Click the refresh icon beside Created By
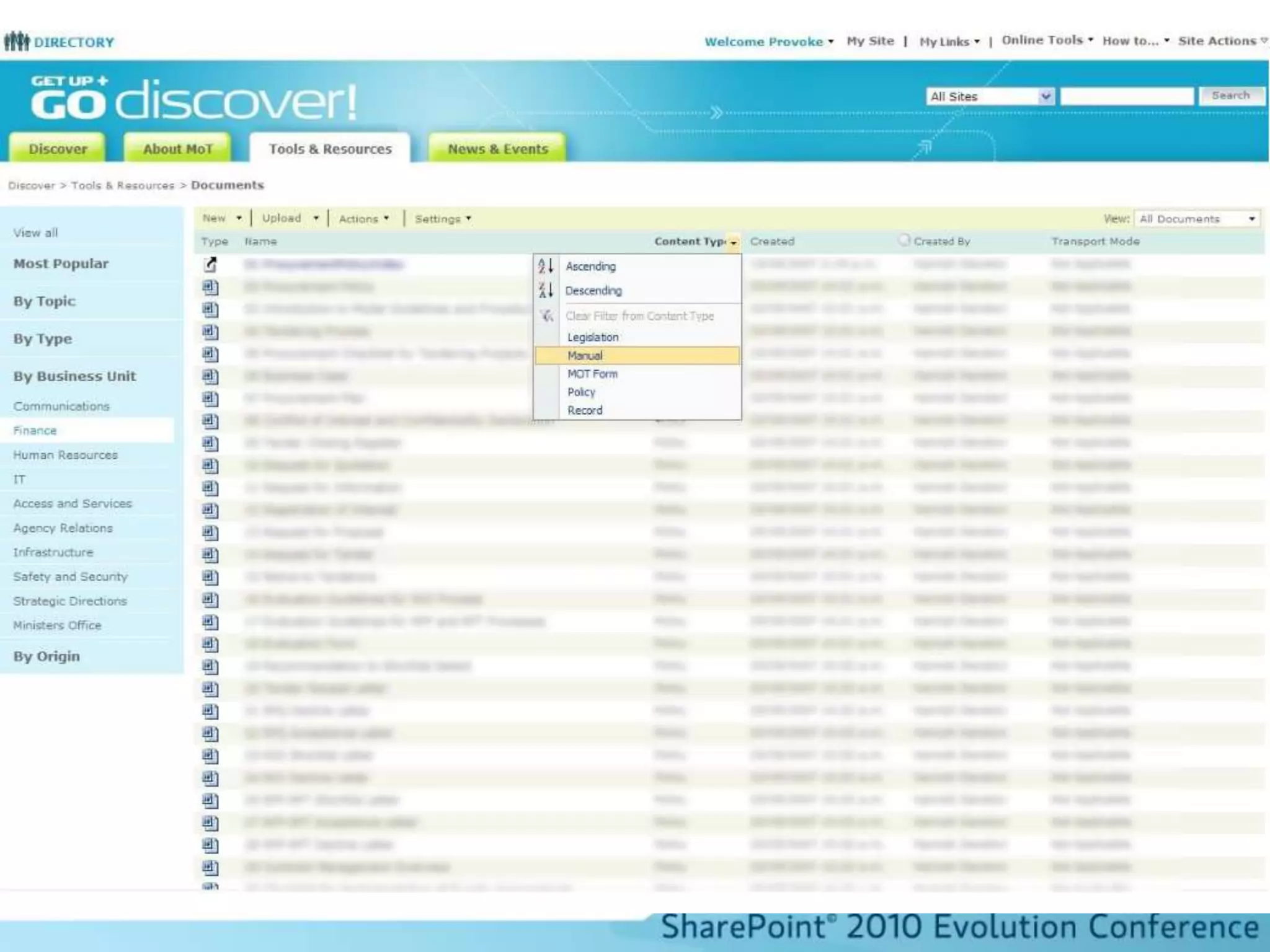The width and height of the screenshot is (1270, 952). [x=904, y=240]
